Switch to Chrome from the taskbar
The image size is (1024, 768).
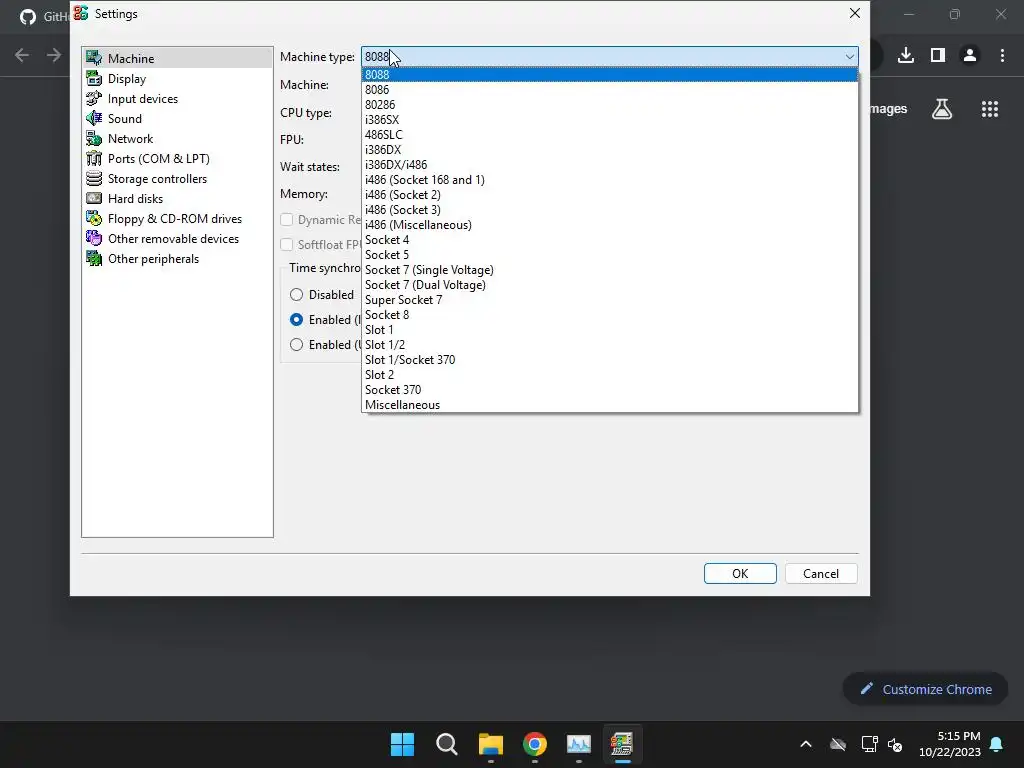coord(535,744)
